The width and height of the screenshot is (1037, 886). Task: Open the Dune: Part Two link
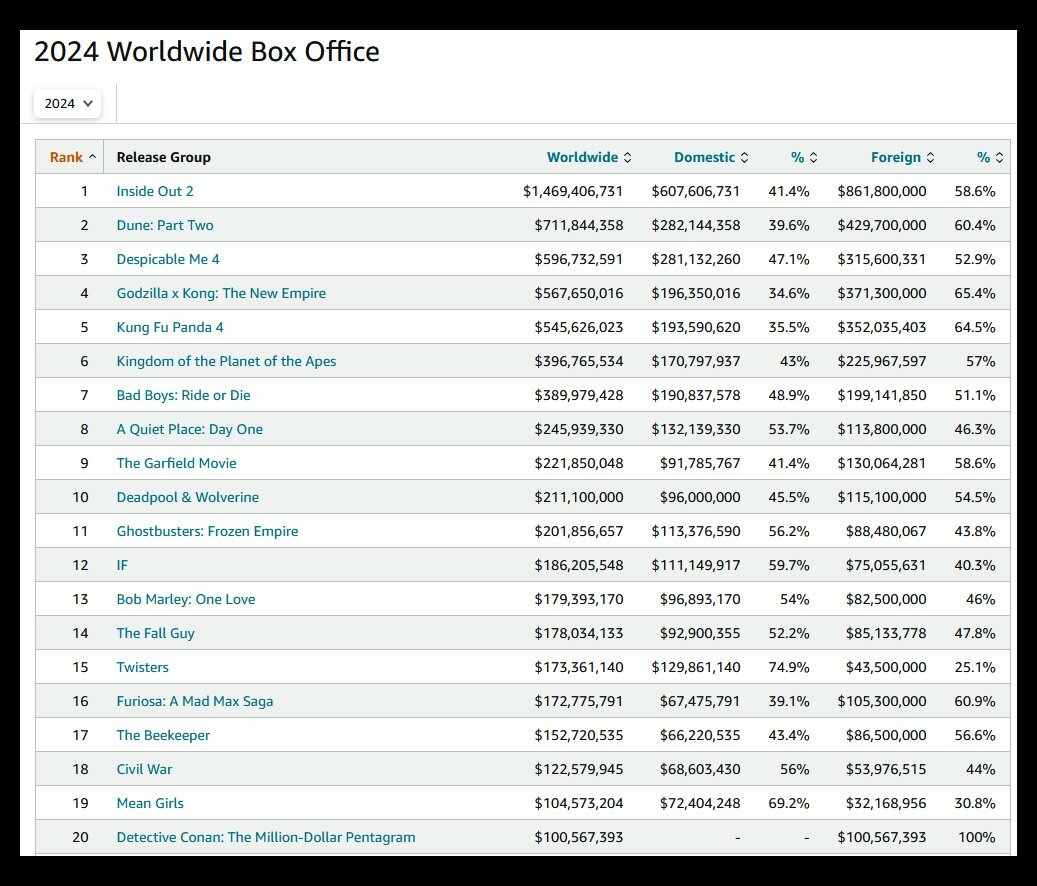tap(165, 225)
